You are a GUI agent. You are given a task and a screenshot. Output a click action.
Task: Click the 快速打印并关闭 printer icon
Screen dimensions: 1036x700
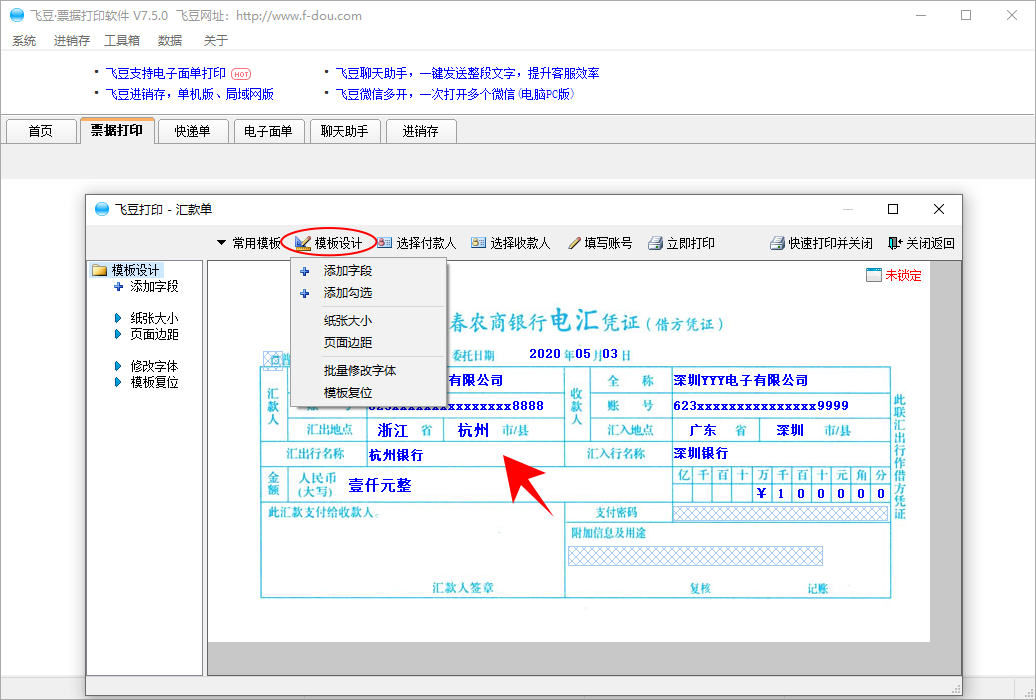(x=777, y=243)
